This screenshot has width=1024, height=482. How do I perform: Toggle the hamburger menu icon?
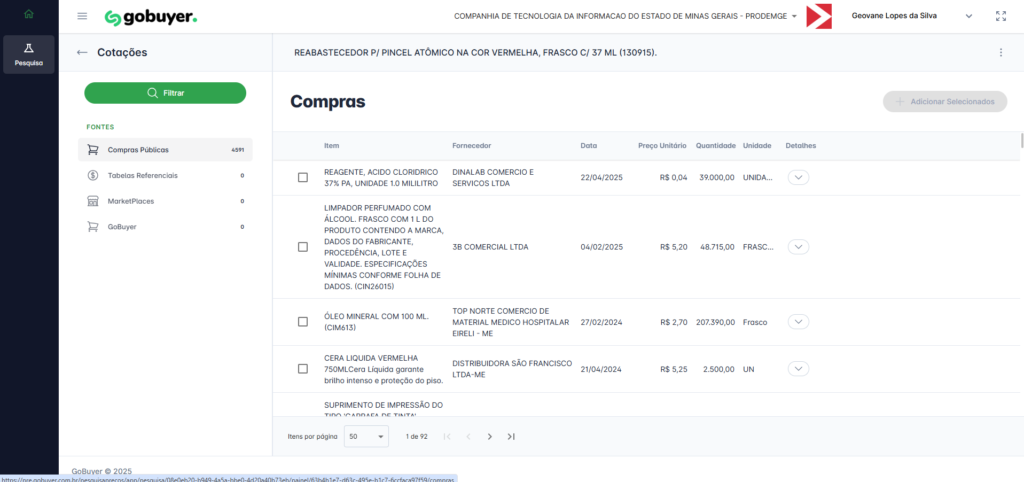click(x=82, y=17)
